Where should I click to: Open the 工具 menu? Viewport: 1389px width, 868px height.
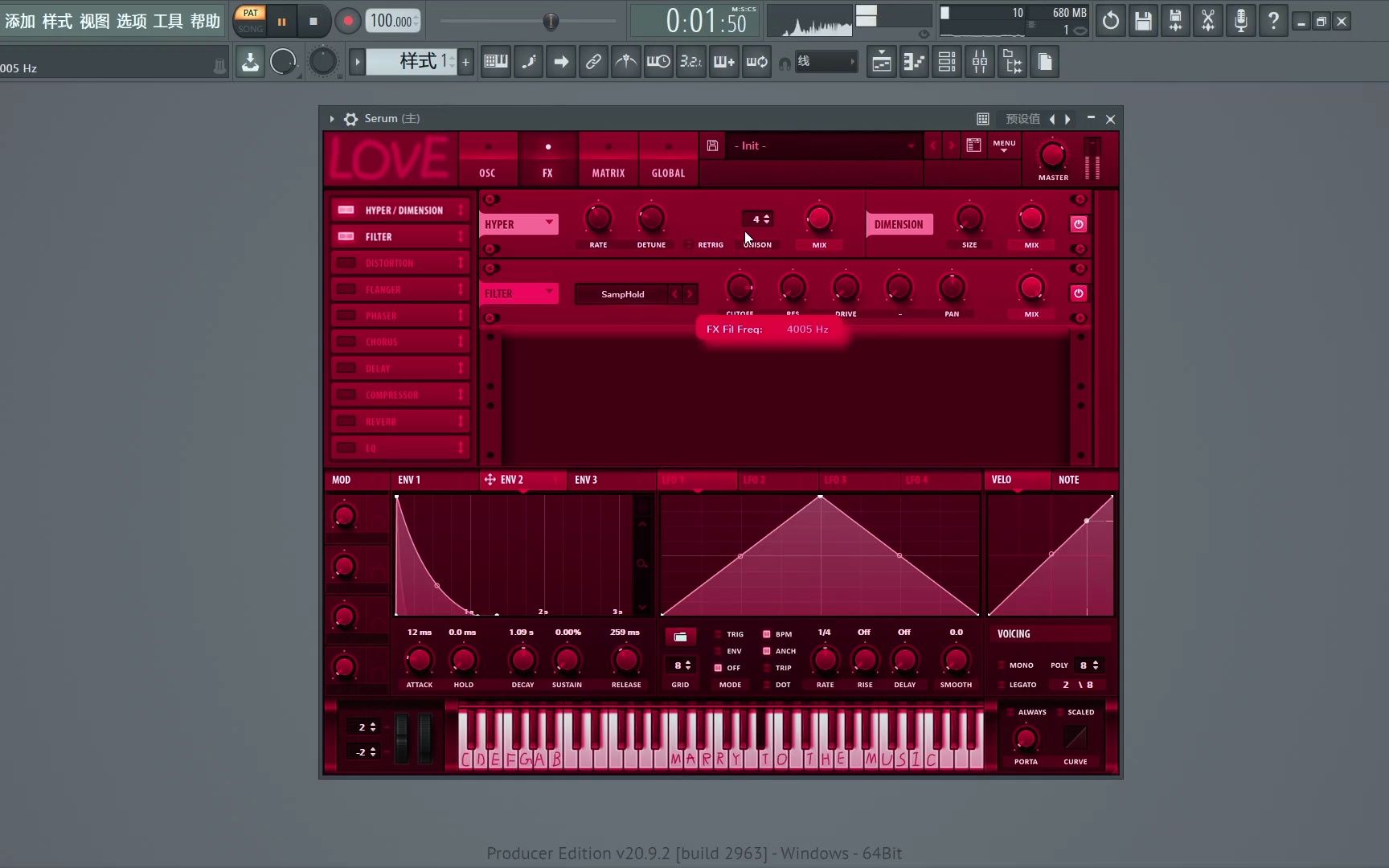click(x=168, y=21)
